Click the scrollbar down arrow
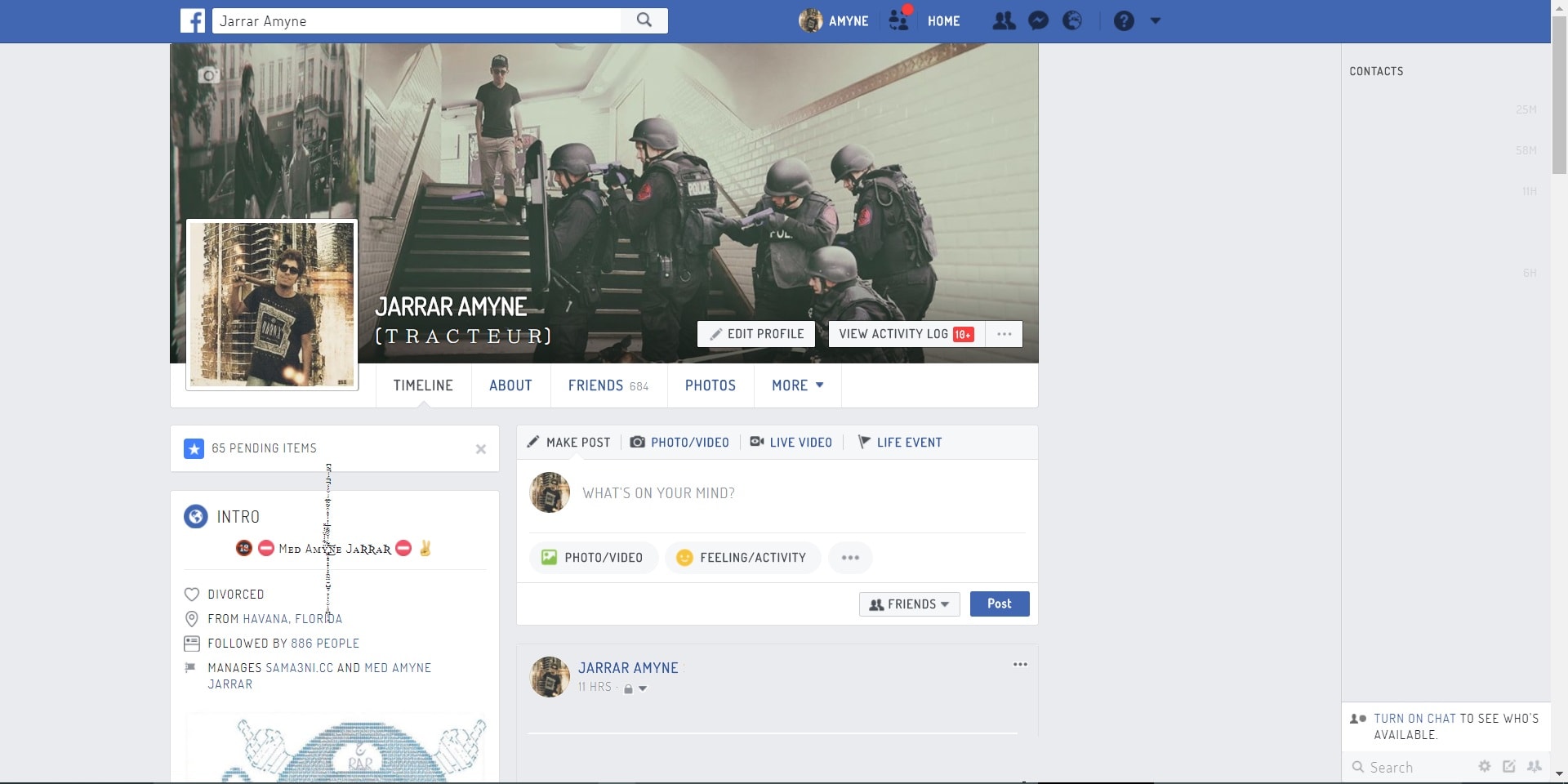This screenshot has height=784, width=1568. point(1559,773)
